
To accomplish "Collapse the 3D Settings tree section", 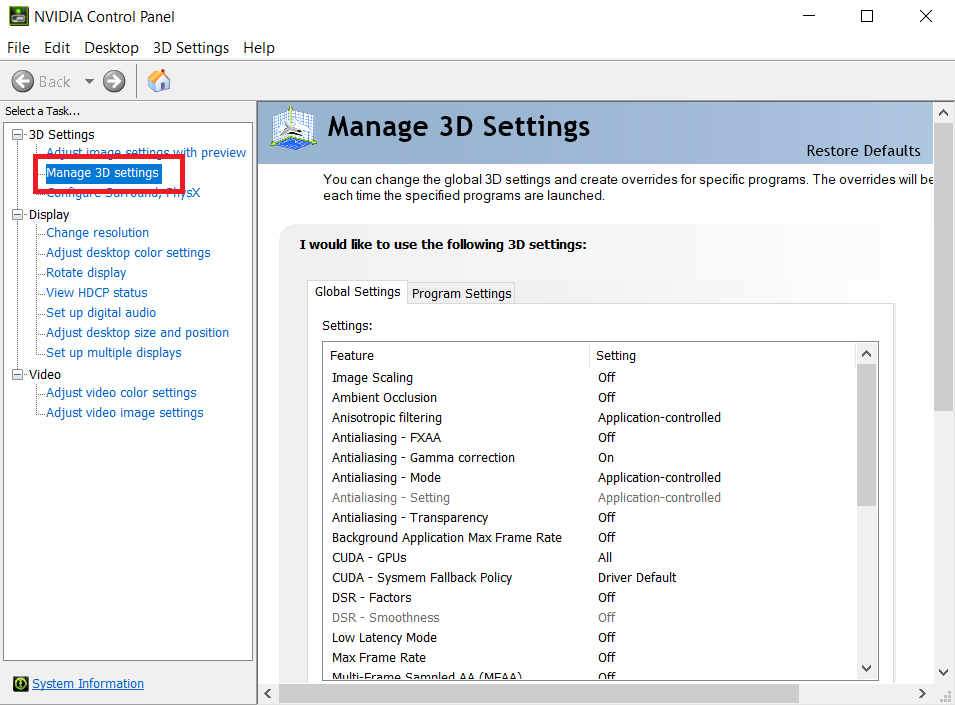I will (15, 133).
